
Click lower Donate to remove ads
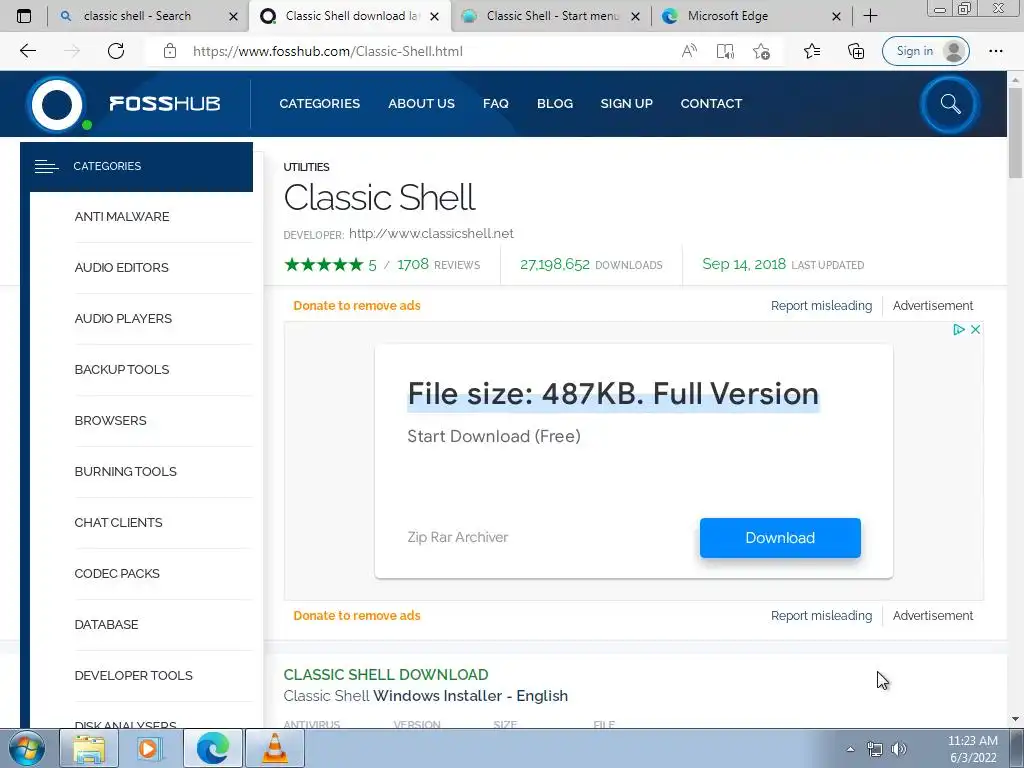click(x=357, y=616)
